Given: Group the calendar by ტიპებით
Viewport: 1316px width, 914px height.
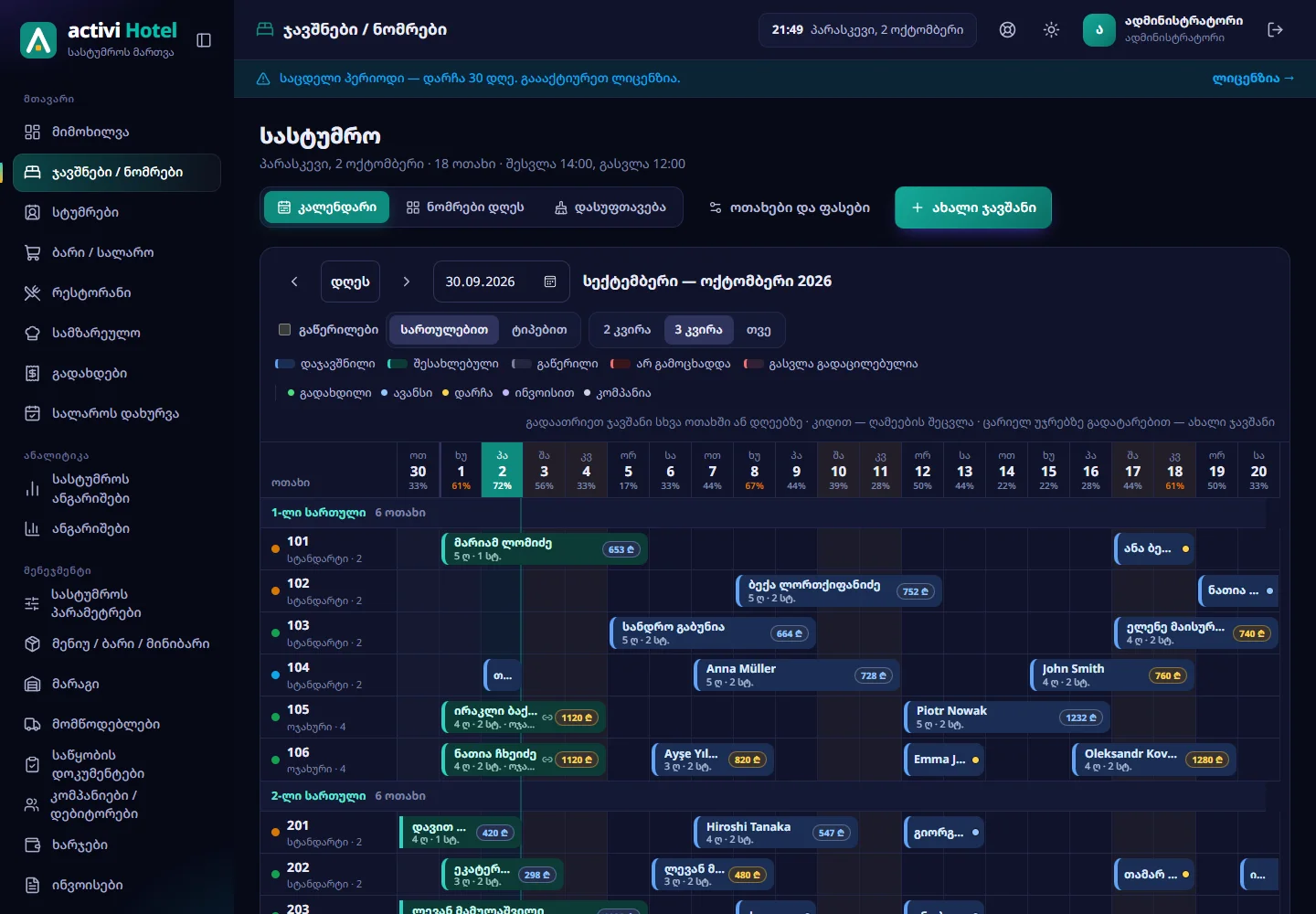Looking at the screenshot, I should point(539,330).
